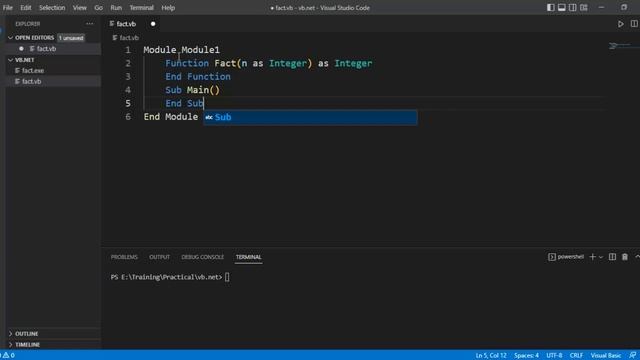Click the terminal prompt input
This screenshot has height=360, width=640.
point(227,277)
